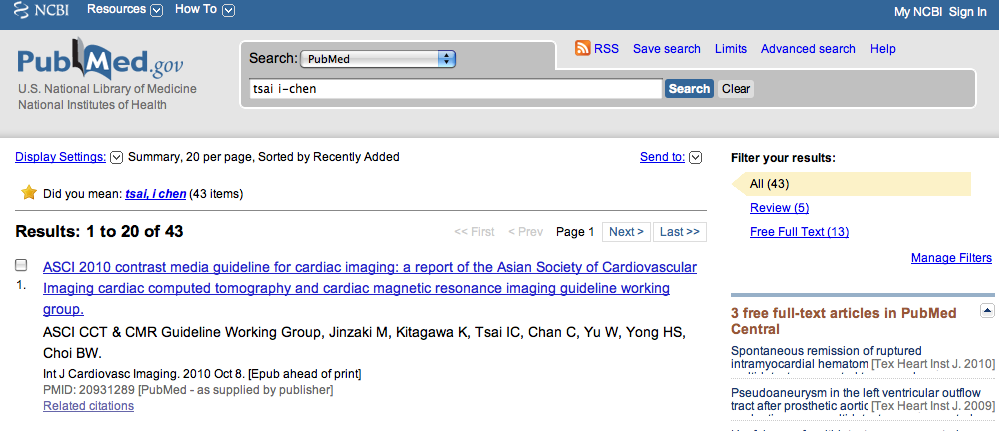Screen dimensions: 999x431
Task: Click the search query input field
Action: [456, 89]
